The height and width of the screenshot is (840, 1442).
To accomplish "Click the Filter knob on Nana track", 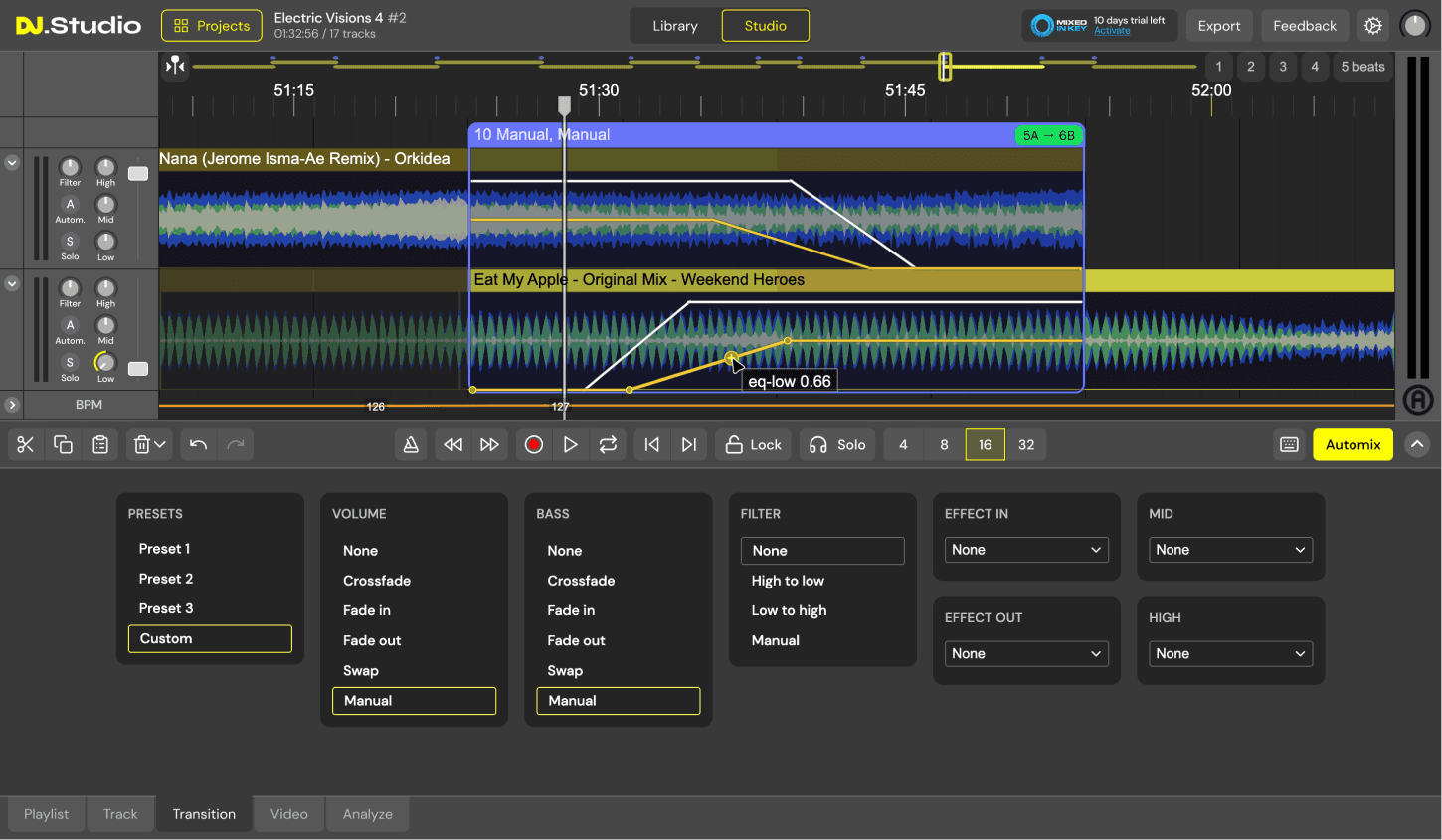I will click(x=70, y=166).
